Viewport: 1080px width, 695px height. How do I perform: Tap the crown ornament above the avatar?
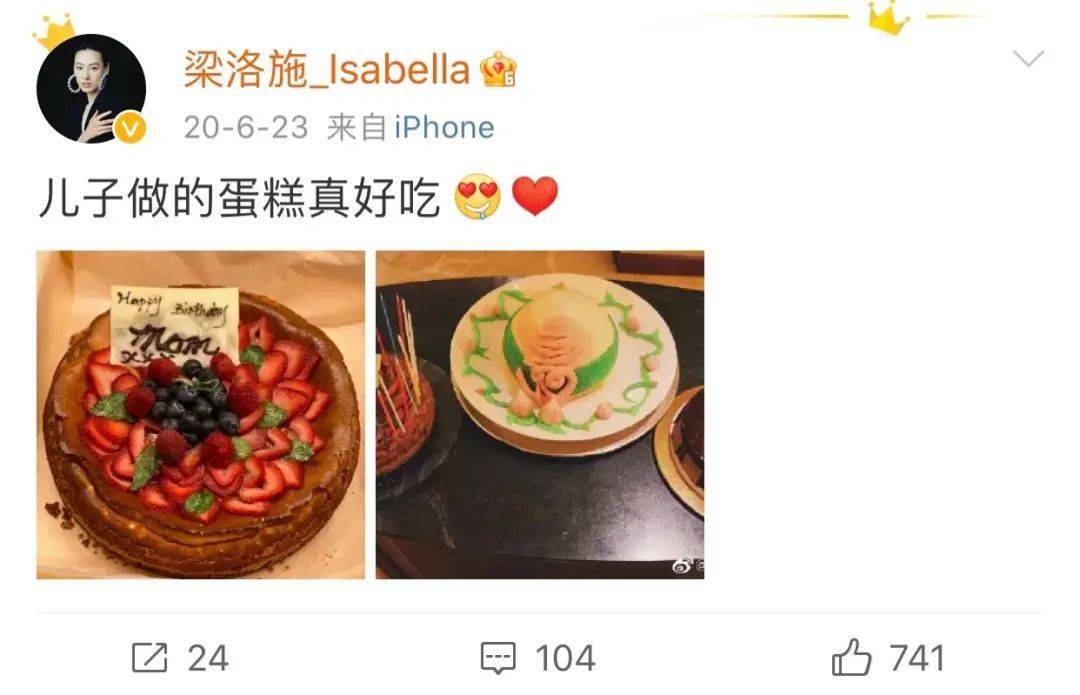(x=54, y=32)
